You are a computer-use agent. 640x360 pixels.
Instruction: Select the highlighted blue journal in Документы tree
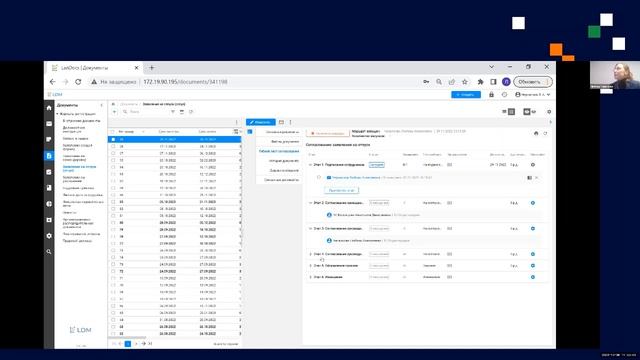click(x=80, y=169)
